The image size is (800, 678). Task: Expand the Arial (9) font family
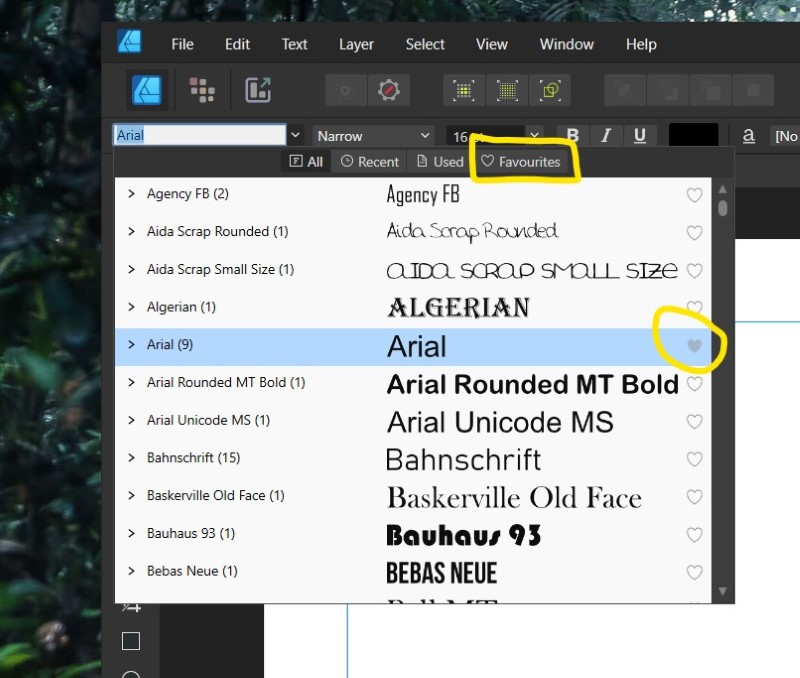pyautogui.click(x=131, y=345)
